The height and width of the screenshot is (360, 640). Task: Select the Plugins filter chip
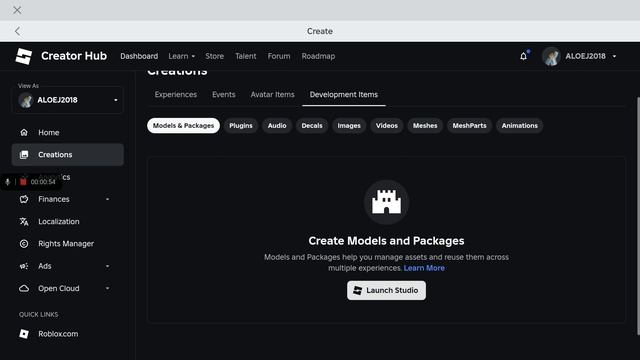pyautogui.click(x=241, y=126)
